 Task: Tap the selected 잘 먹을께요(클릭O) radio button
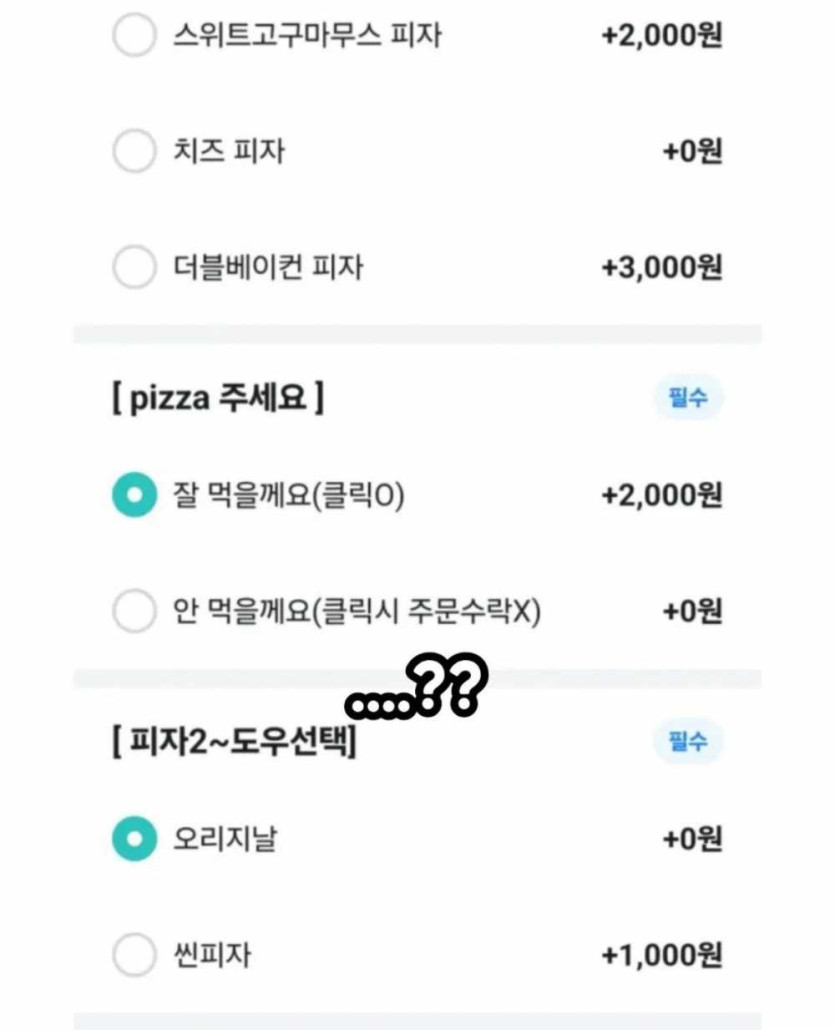(x=134, y=495)
